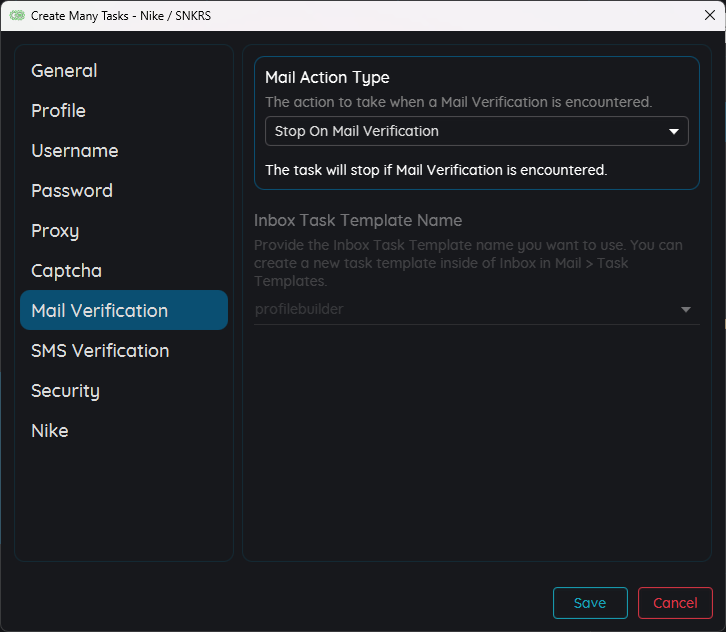Open the Security tab

click(65, 391)
